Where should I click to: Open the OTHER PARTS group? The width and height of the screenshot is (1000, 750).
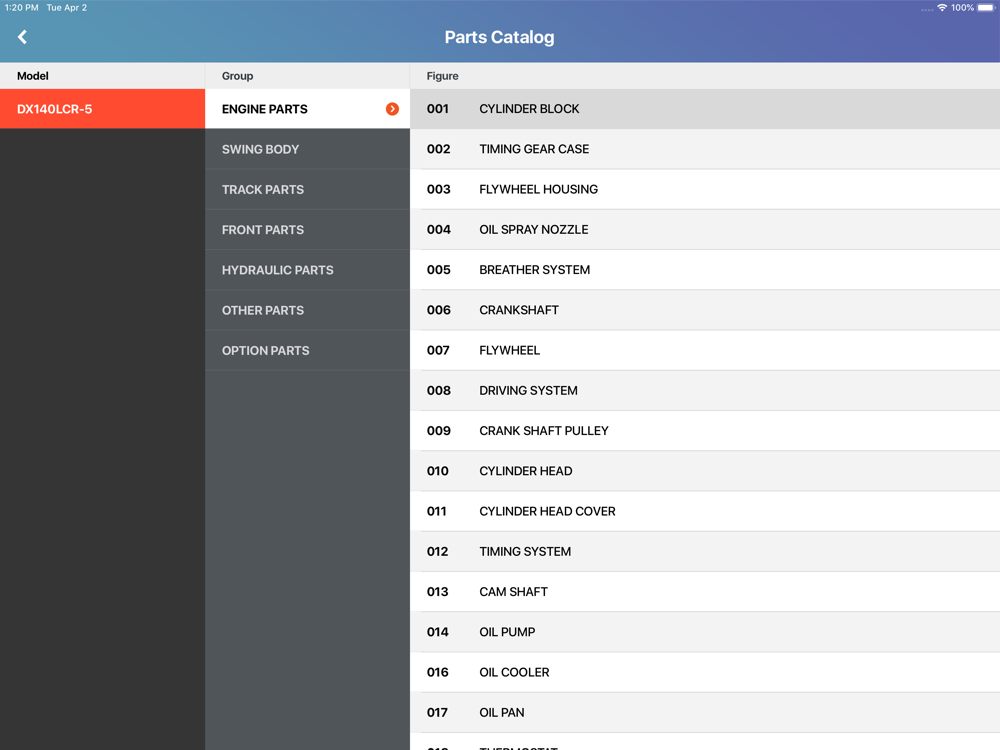[307, 310]
